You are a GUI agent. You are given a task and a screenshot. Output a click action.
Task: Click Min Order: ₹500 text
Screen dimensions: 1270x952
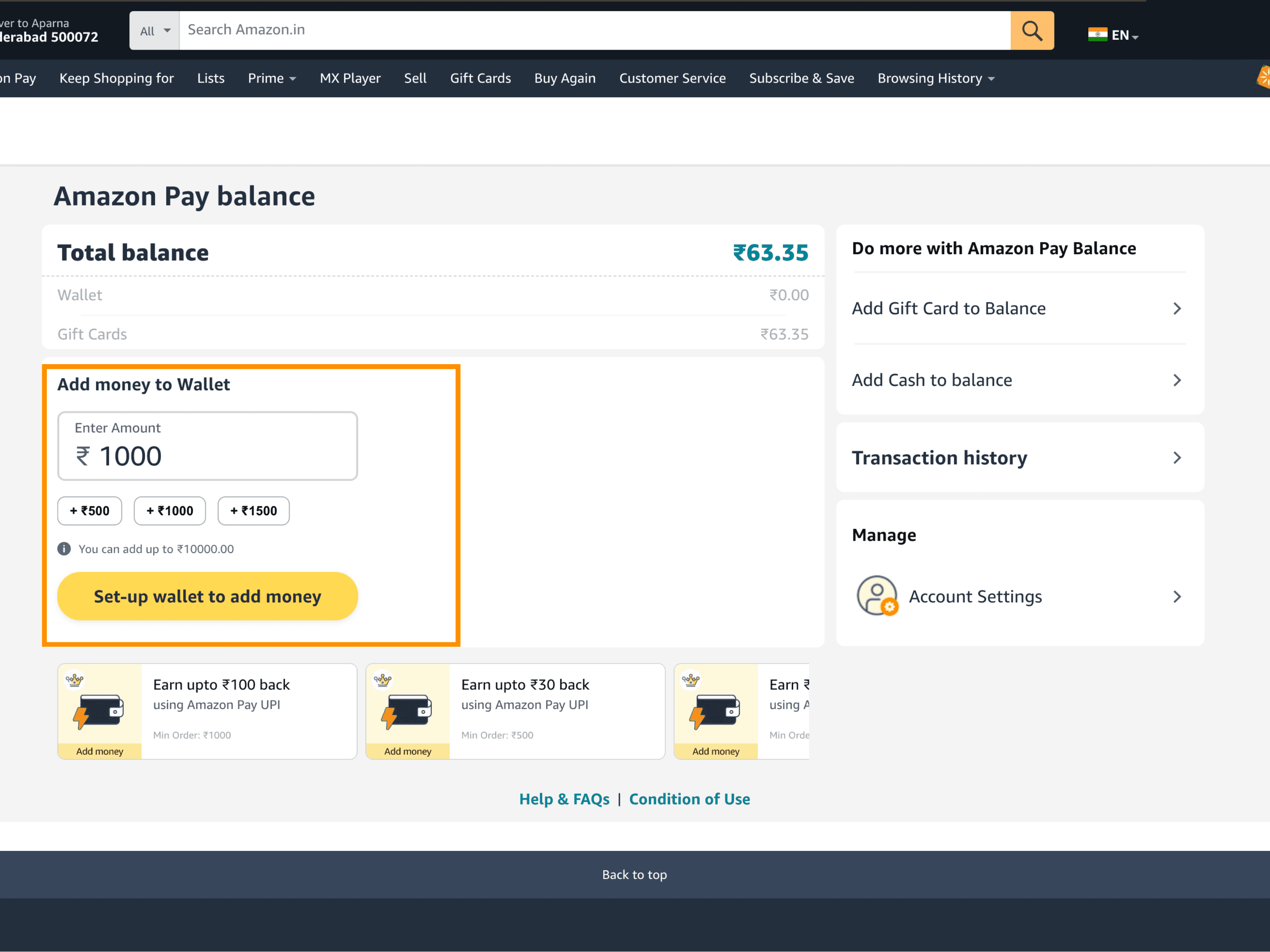pyautogui.click(x=497, y=735)
